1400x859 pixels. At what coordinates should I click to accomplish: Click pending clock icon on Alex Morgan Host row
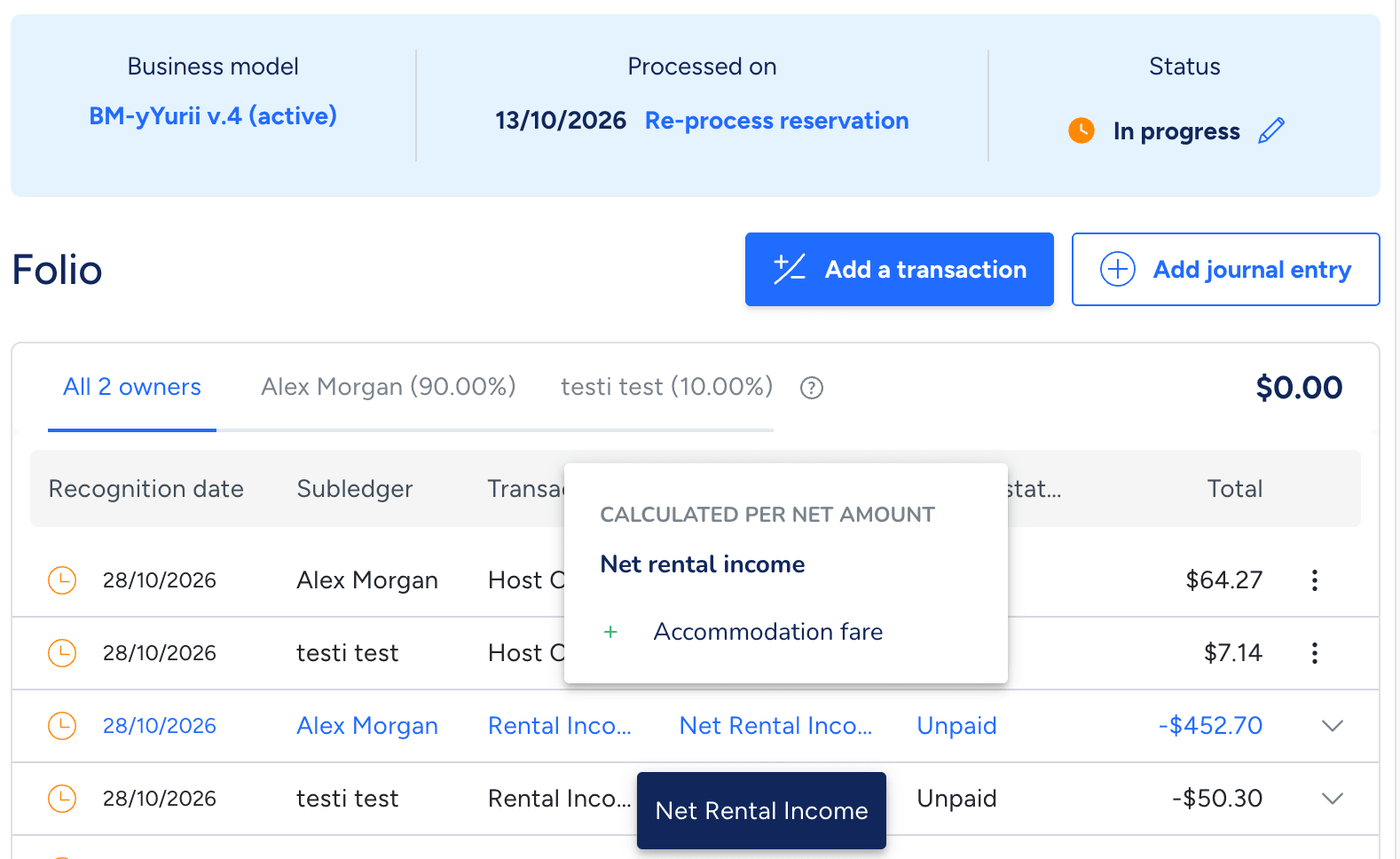(62, 580)
